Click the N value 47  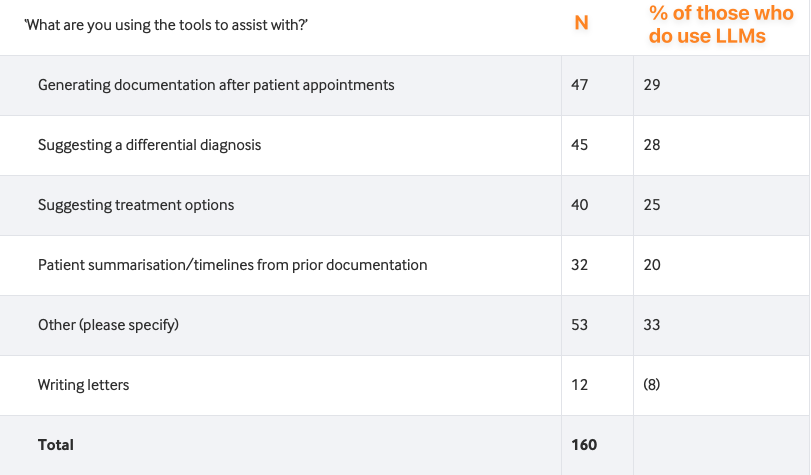coord(579,85)
